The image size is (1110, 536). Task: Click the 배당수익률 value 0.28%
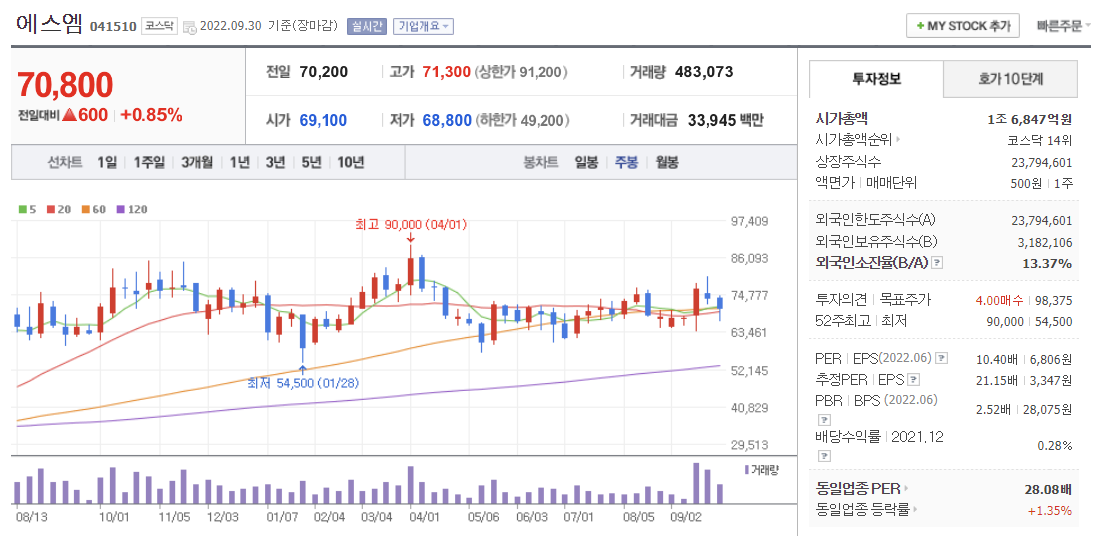coord(1055,446)
